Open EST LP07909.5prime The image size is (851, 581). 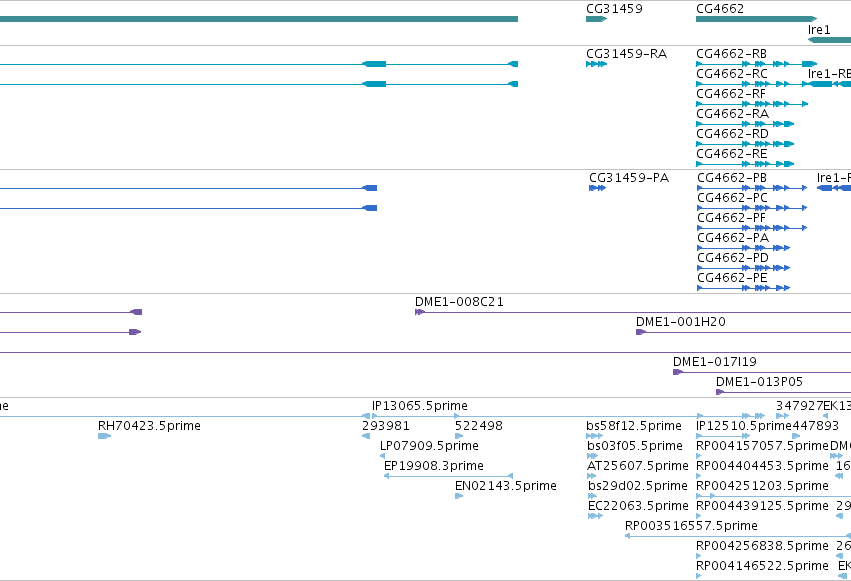(x=429, y=446)
